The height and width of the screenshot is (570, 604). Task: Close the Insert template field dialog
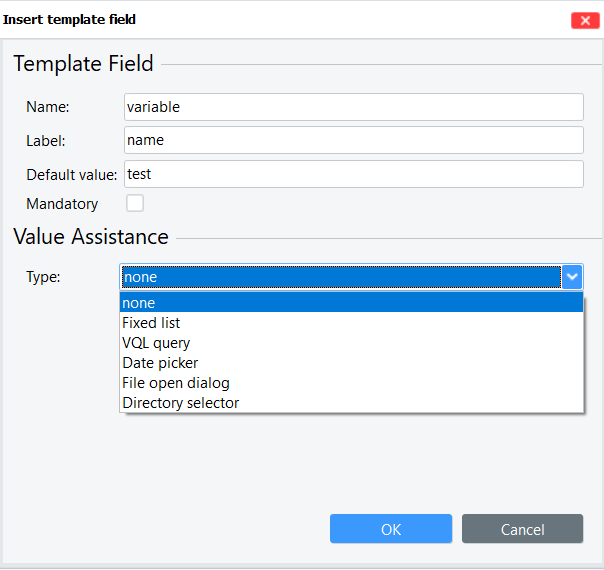585,20
